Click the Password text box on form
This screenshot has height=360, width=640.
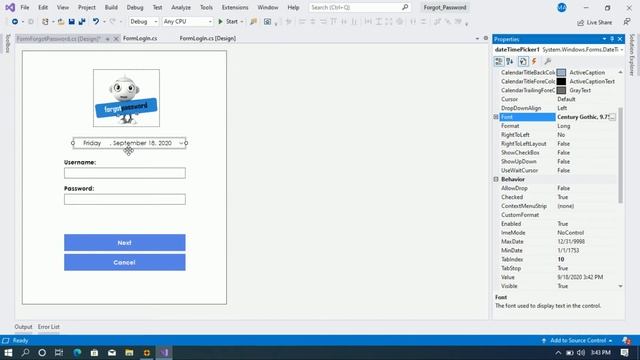tap(124, 199)
